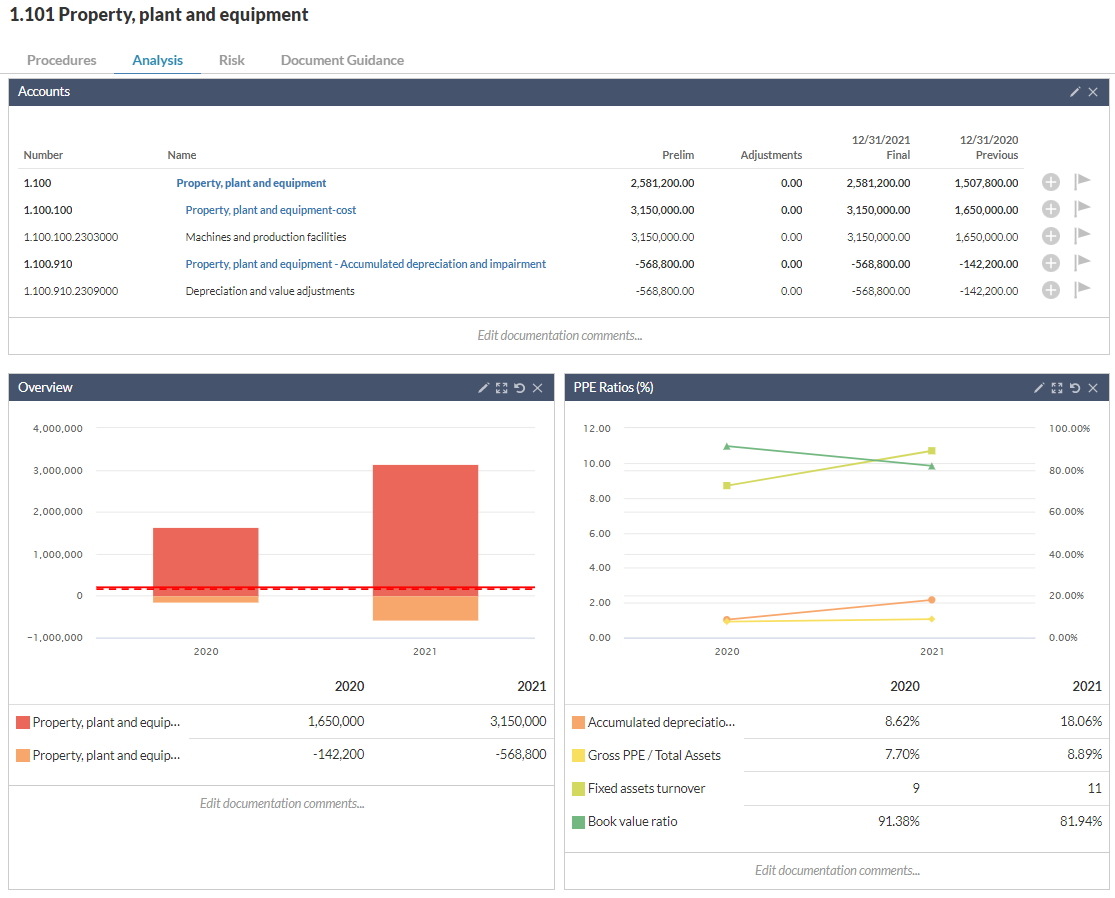Open the Risk tab

click(x=232, y=60)
